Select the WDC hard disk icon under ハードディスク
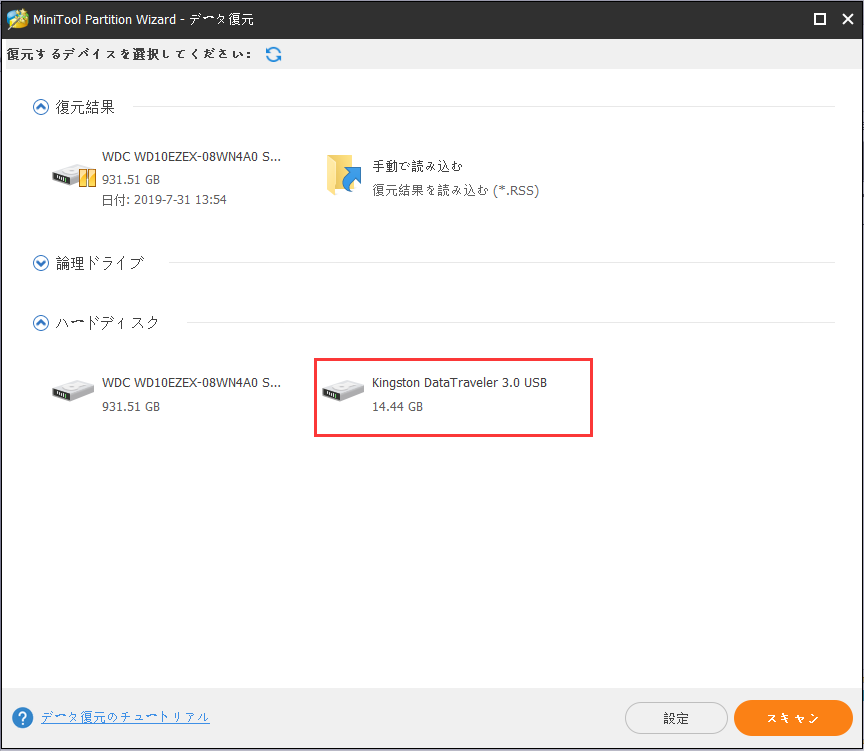 73,390
